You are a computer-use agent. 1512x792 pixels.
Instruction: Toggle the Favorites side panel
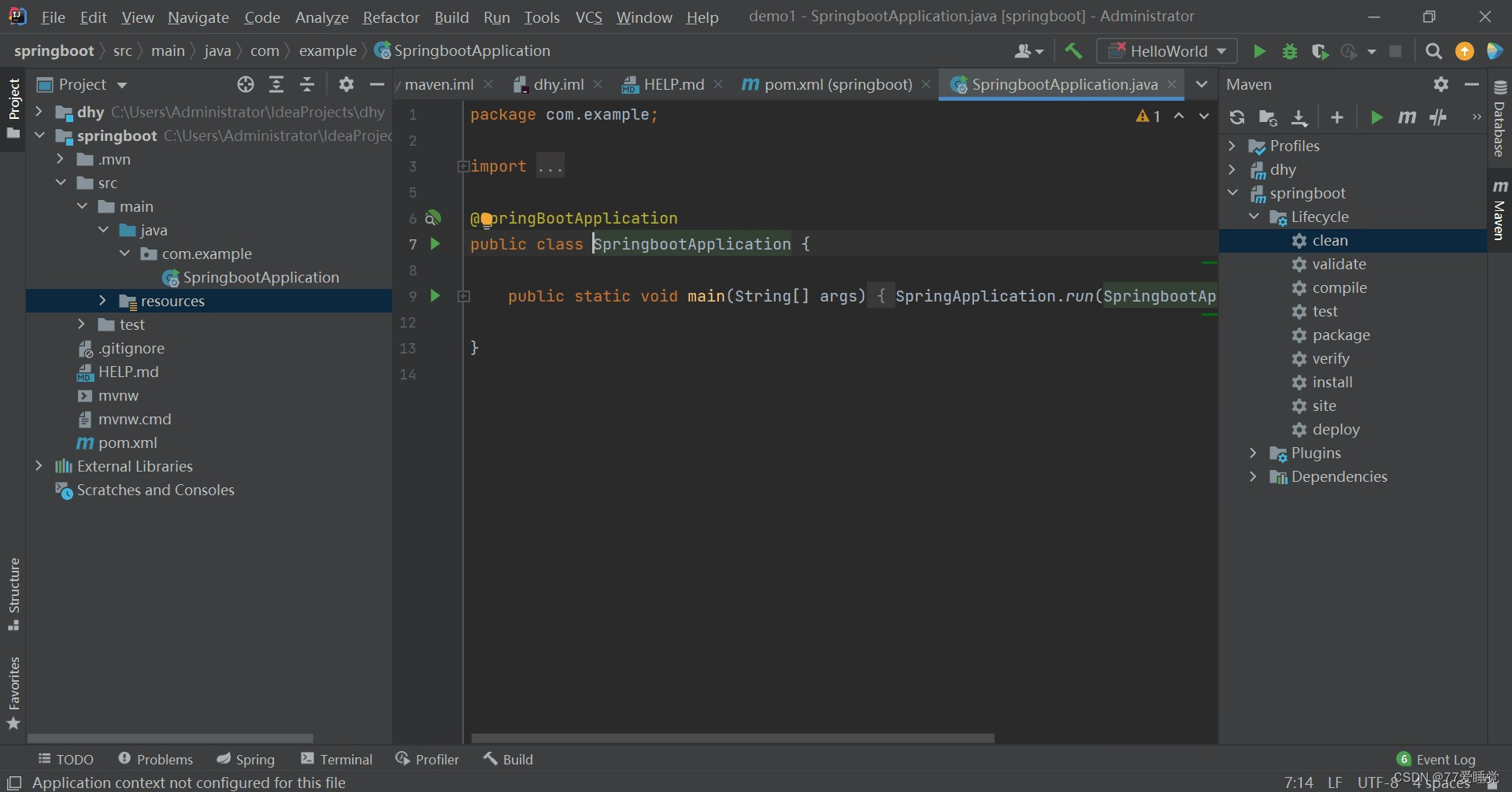(x=13, y=694)
